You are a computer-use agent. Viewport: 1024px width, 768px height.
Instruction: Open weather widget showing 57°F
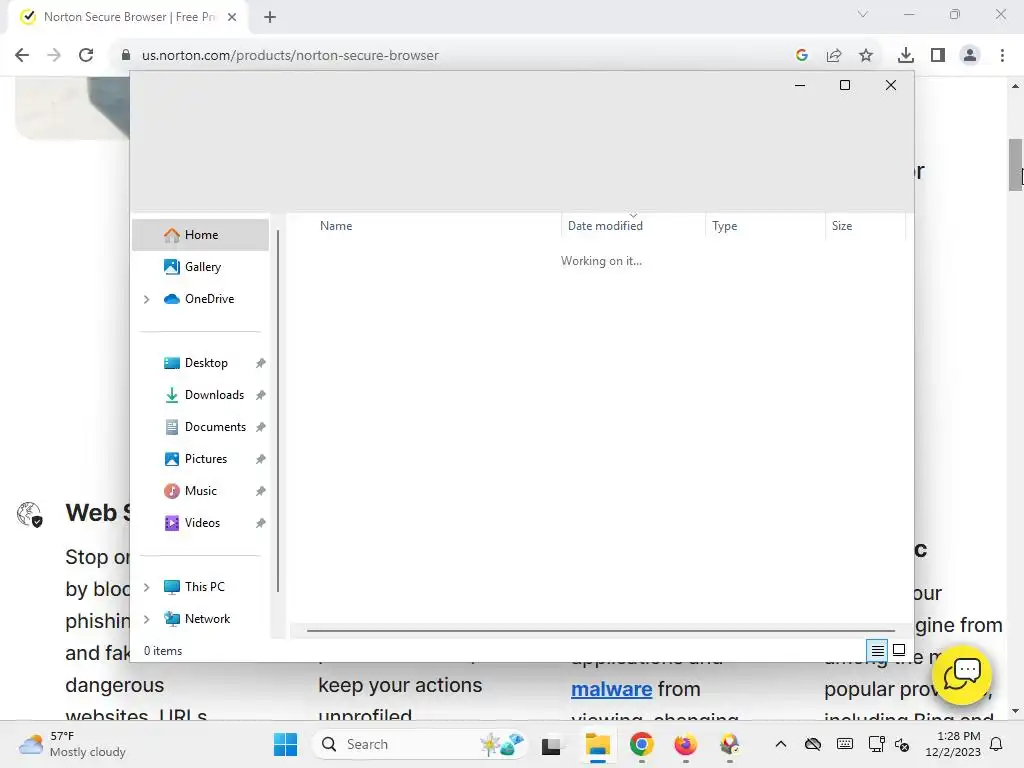coord(73,744)
